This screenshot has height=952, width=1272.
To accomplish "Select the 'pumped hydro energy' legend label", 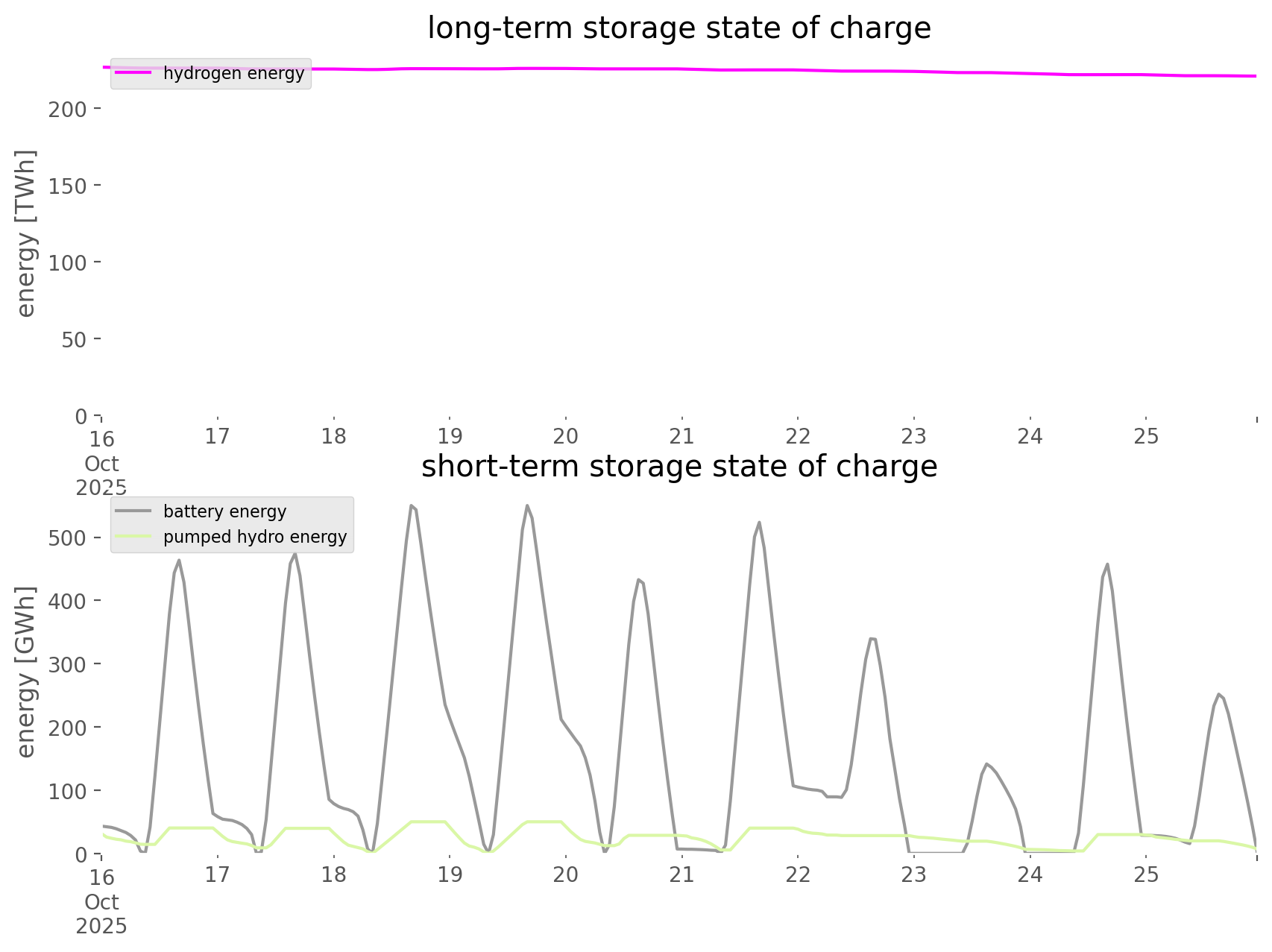I will [255, 537].
